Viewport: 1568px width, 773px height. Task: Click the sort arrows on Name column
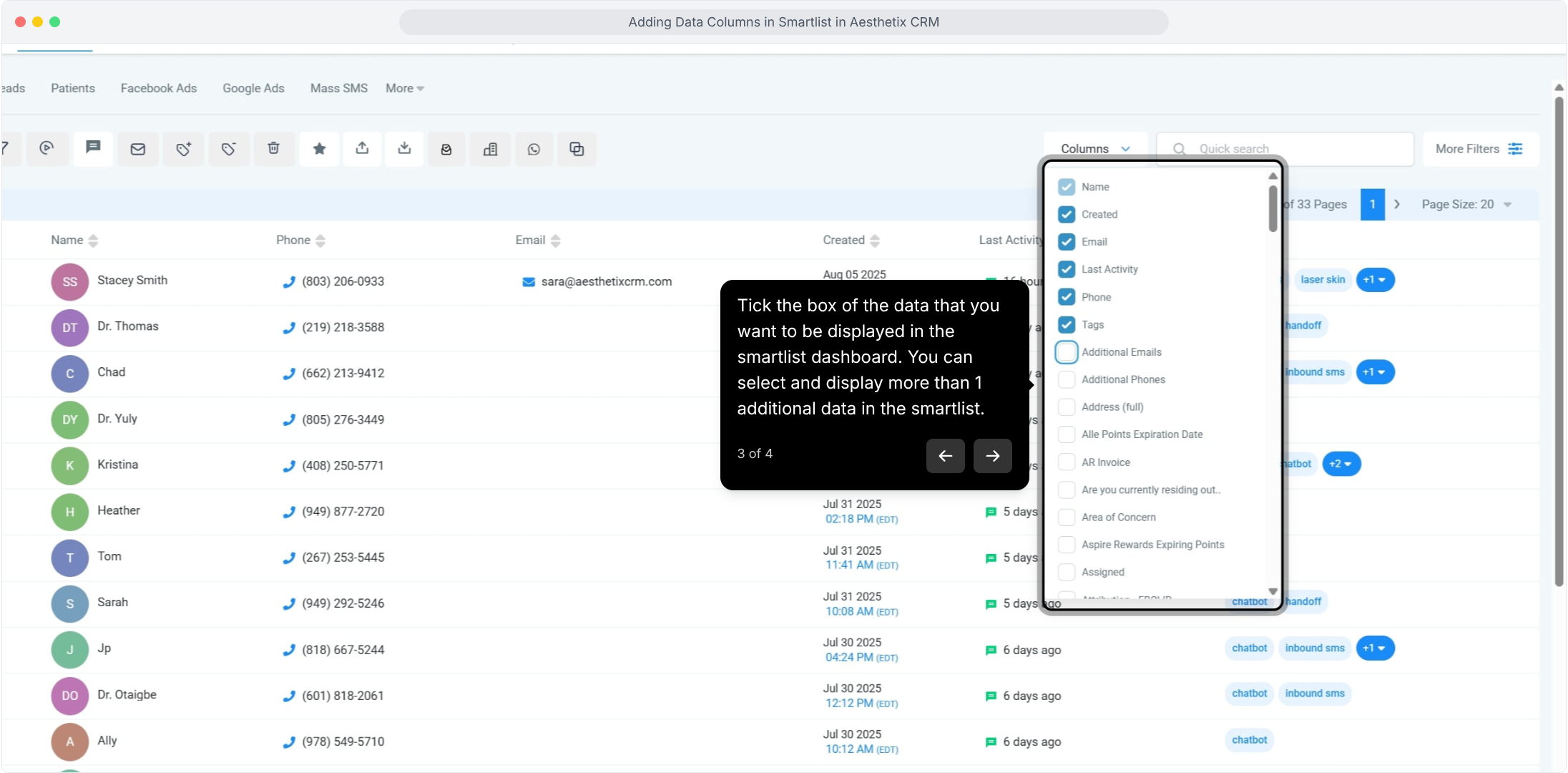(93, 240)
